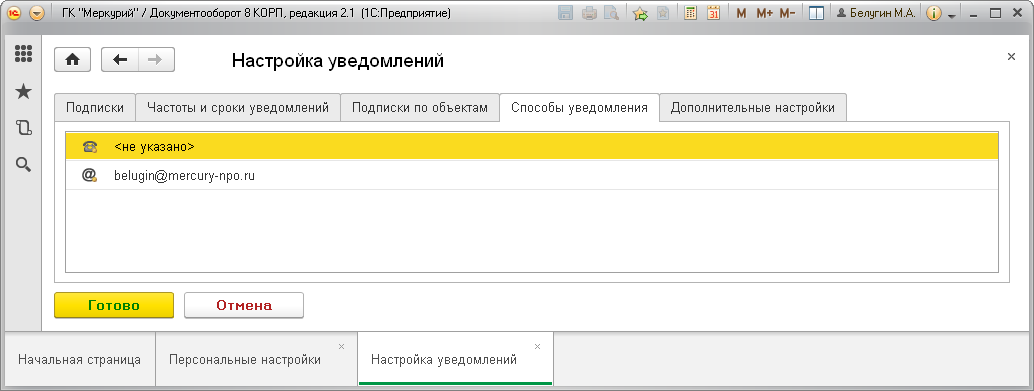Open the 1C main menu dropdown arrow
Image resolution: width=1034 pixels, height=391 pixels.
click(37, 13)
